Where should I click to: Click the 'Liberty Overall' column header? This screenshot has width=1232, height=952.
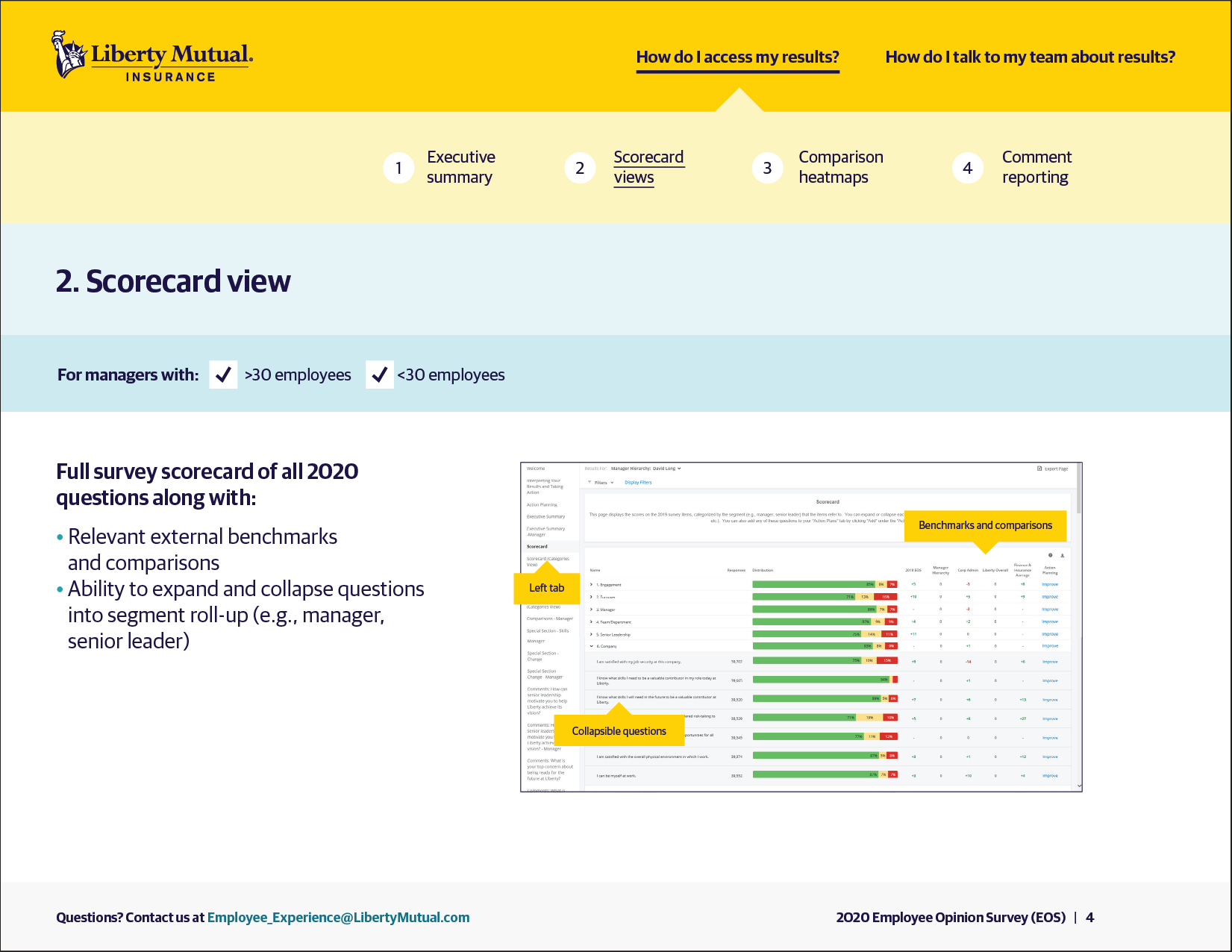click(995, 570)
